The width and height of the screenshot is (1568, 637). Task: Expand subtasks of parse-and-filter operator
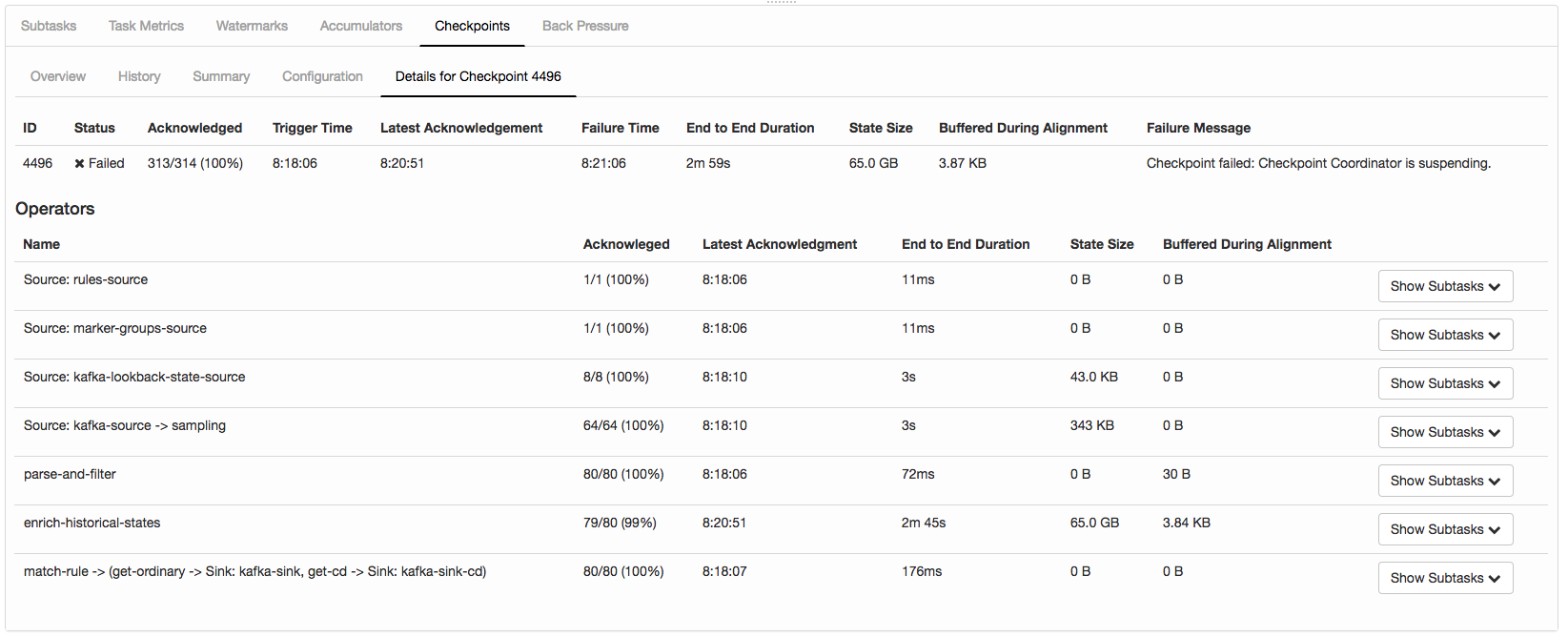pyautogui.click(x=1445, y=481)
